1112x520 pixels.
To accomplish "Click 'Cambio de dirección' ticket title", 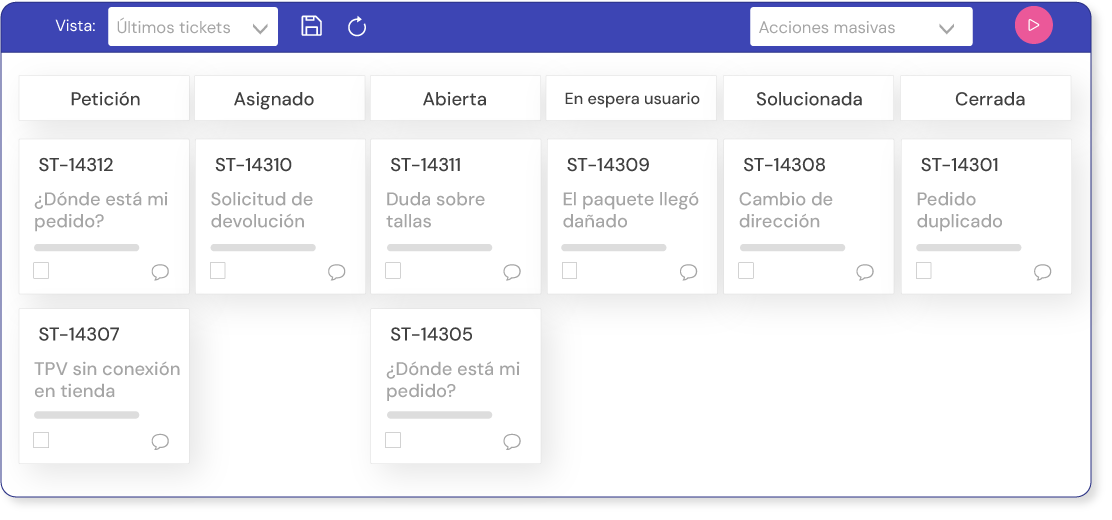I will (x=786, y=210).
